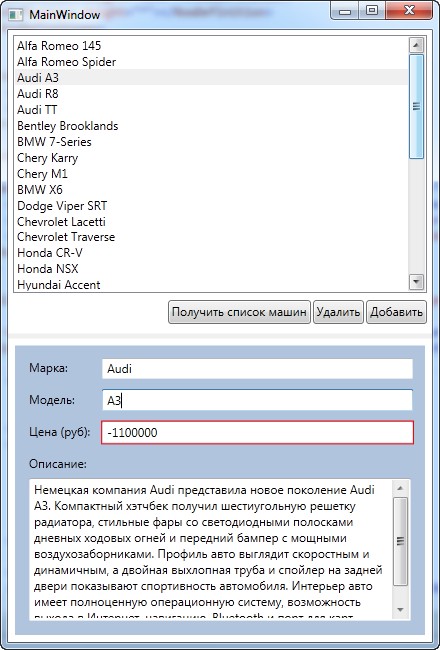Click the Получить список машин button
Image resolution: width=440 pixels, height=650 pixels.
[x=239, y=312]
